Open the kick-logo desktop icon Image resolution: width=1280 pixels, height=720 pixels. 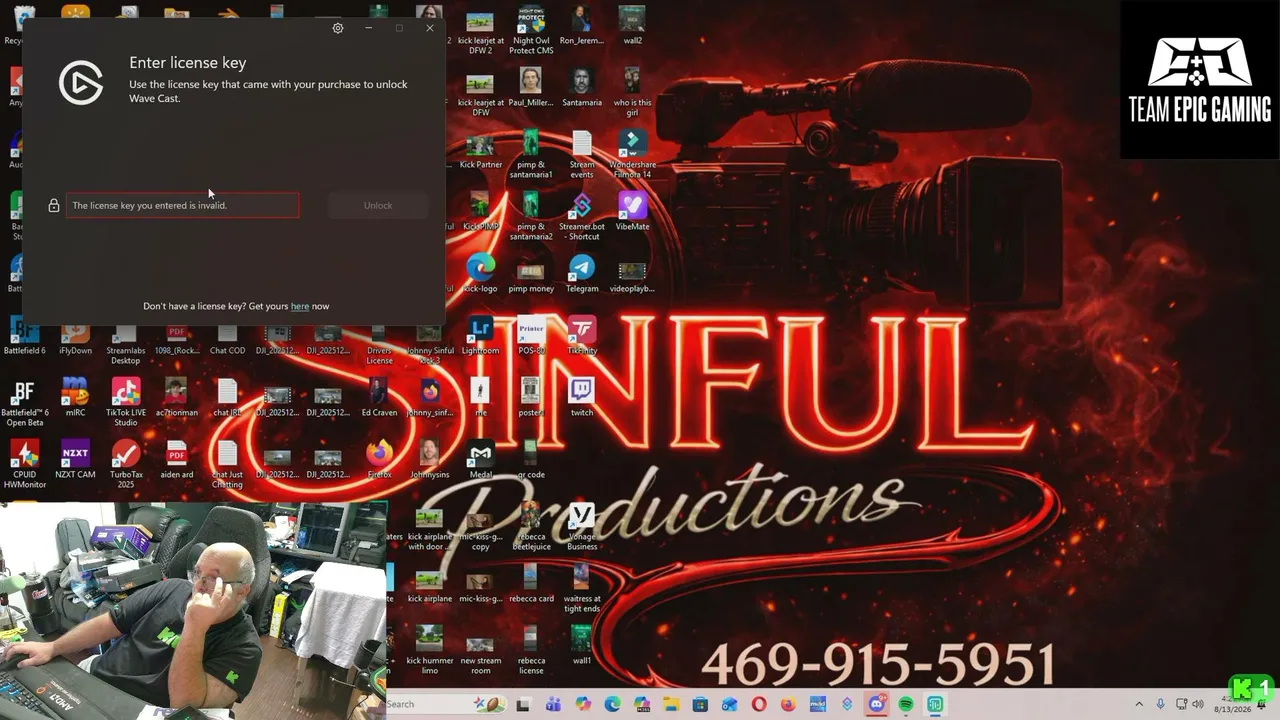coord(480,274)
